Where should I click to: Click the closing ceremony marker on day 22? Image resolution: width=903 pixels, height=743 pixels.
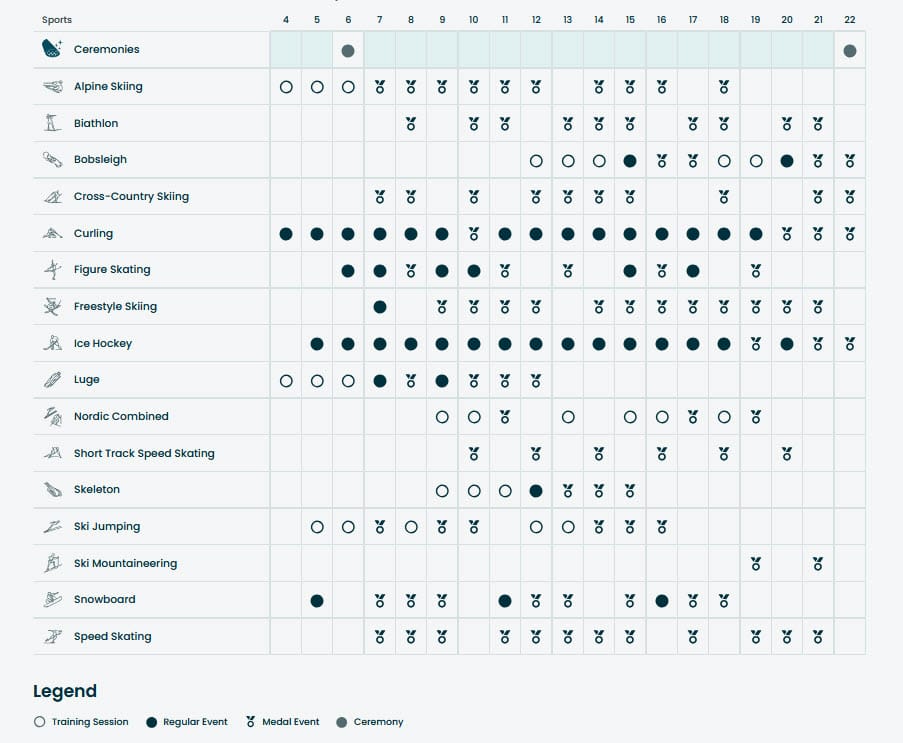click(850, 51)
